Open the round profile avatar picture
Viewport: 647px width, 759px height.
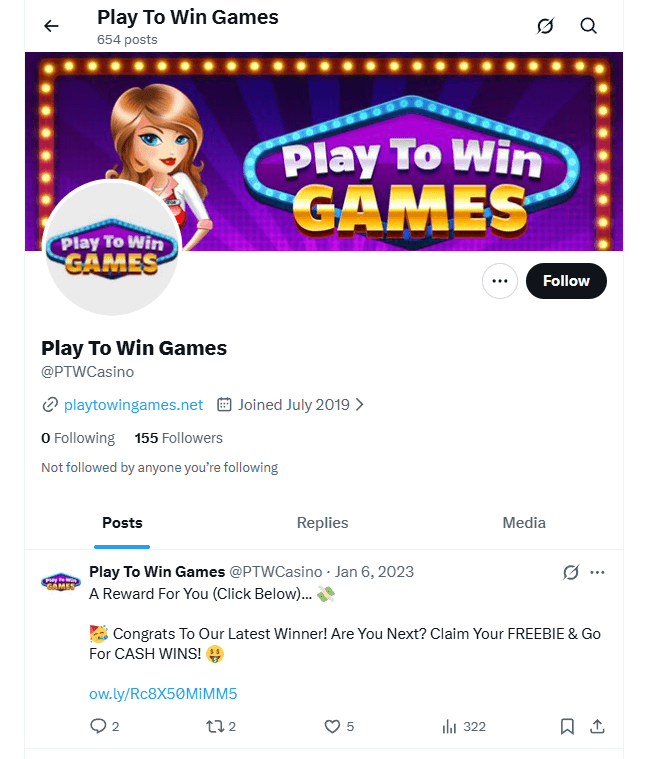[113, 249]
